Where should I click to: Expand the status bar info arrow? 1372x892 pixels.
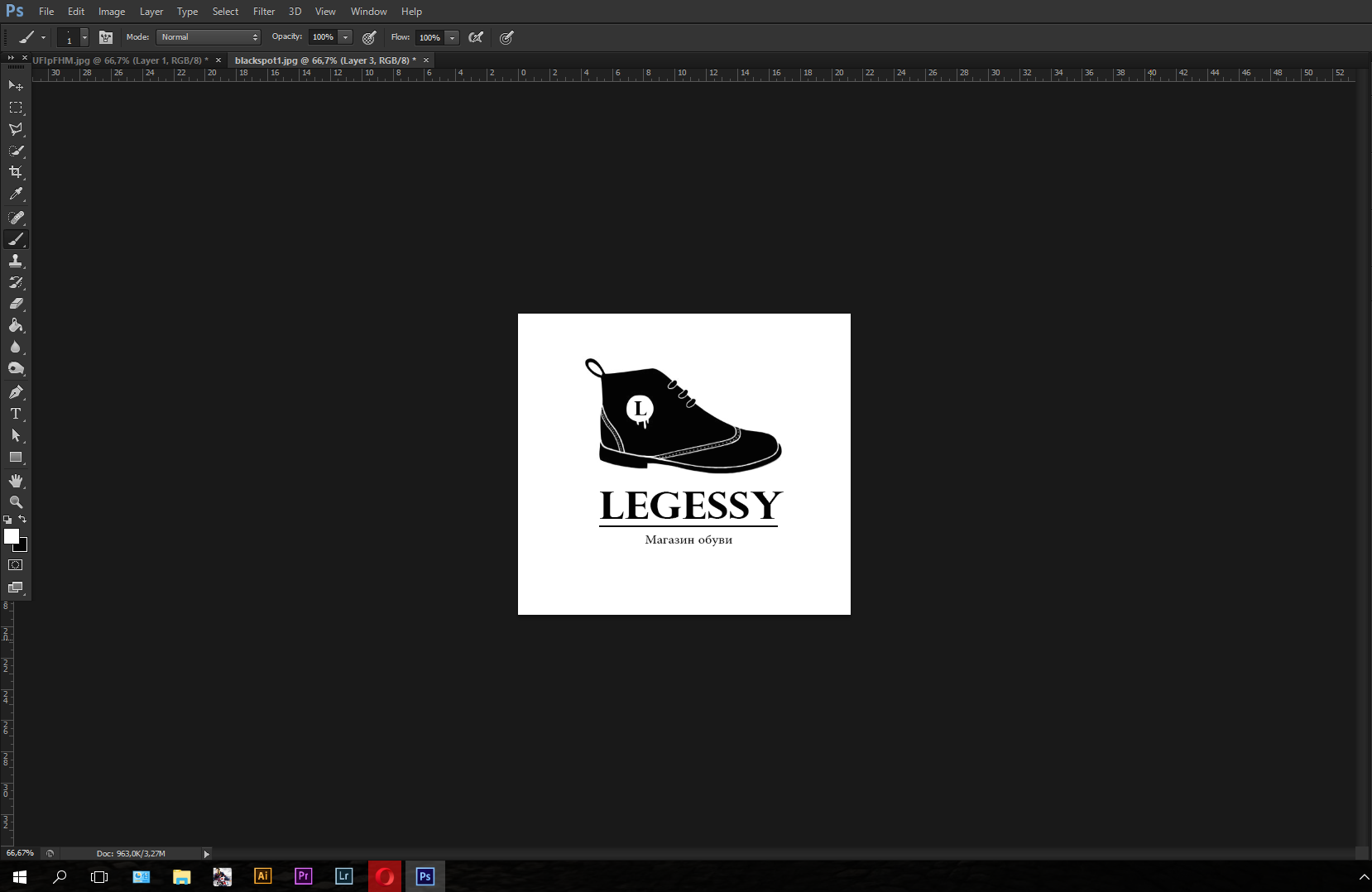[x=206, y=854]
